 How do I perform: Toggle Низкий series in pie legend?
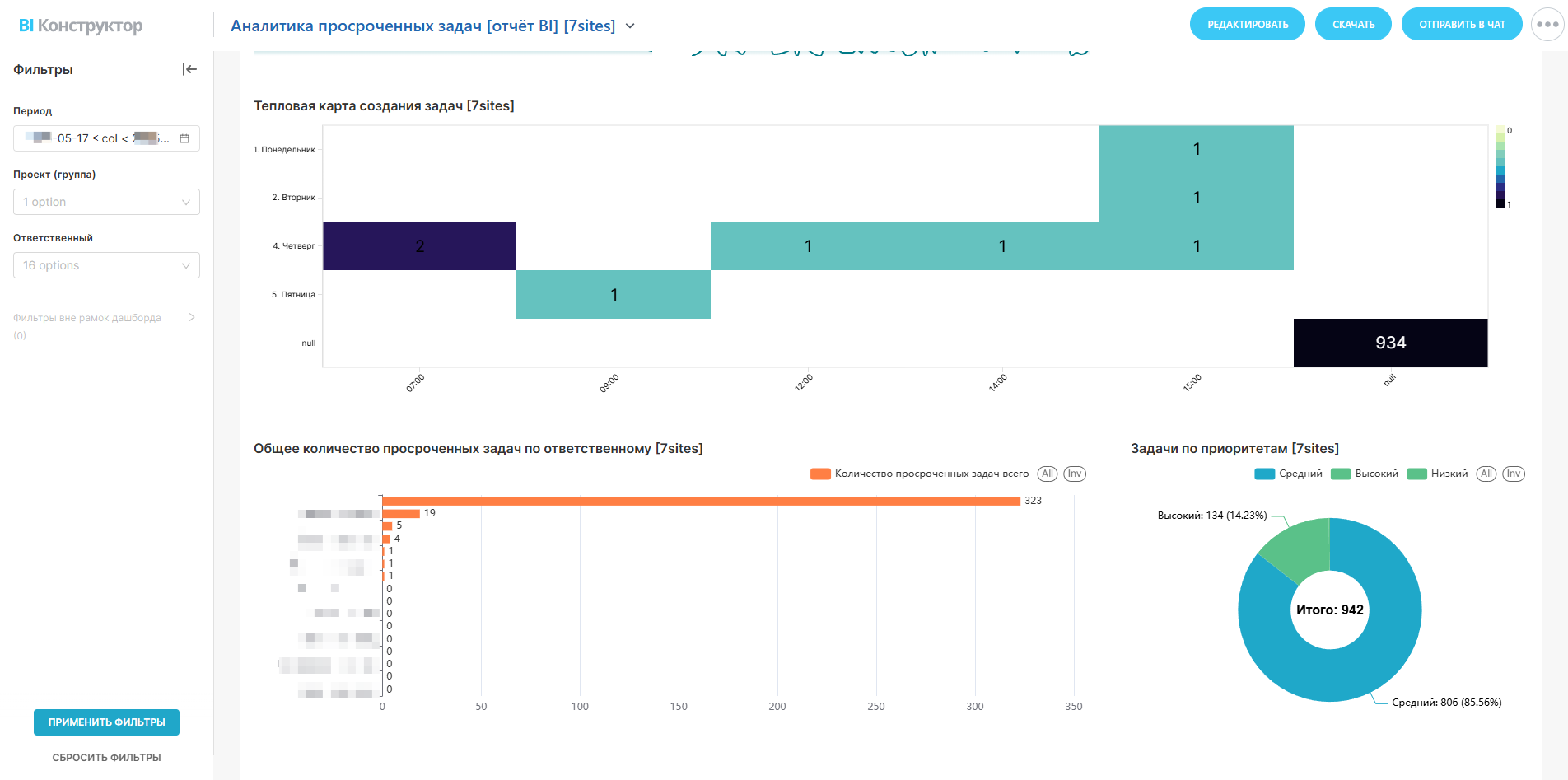point(1439,474)
